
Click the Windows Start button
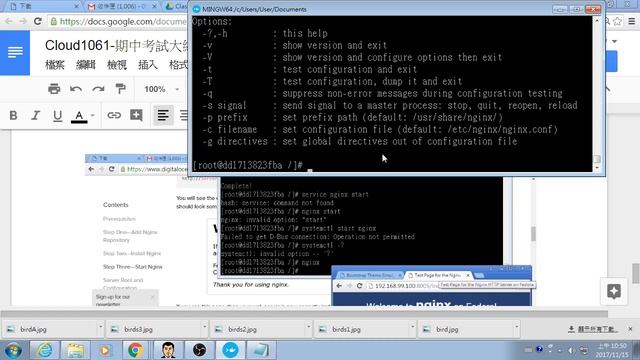13,350
